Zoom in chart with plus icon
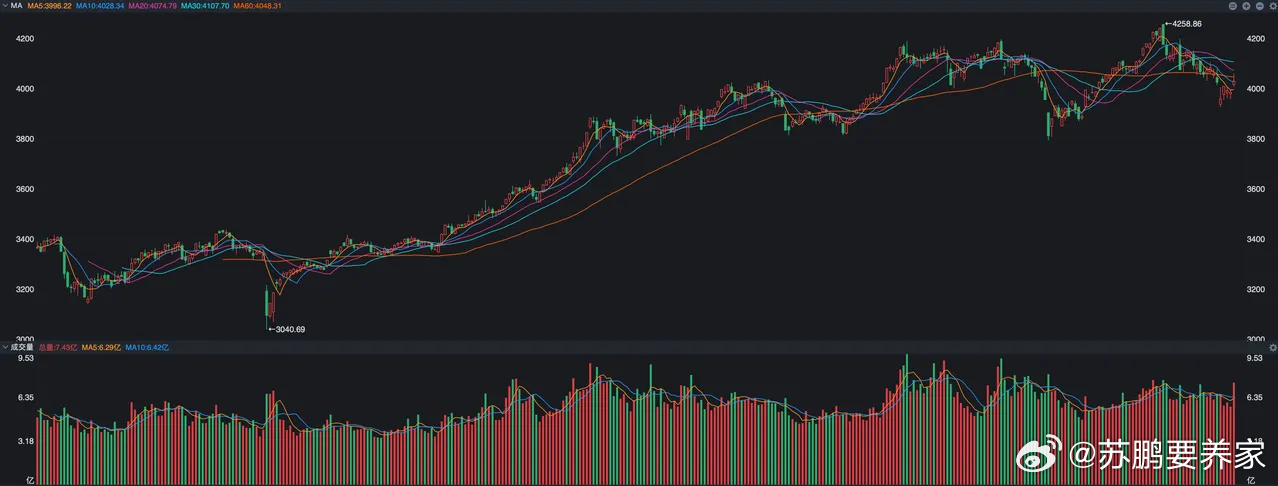Viewport: 1278px width, 486px height. pyautogui.click(x=1246, y=6)
